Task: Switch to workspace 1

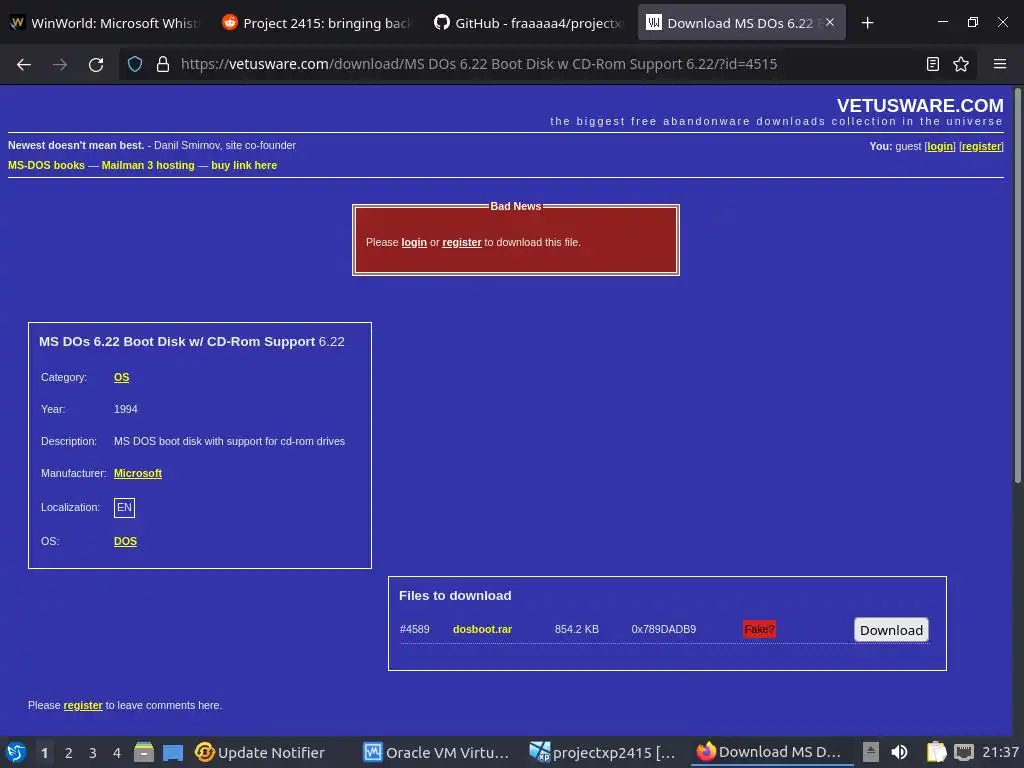Action: (x=44, y=753)
